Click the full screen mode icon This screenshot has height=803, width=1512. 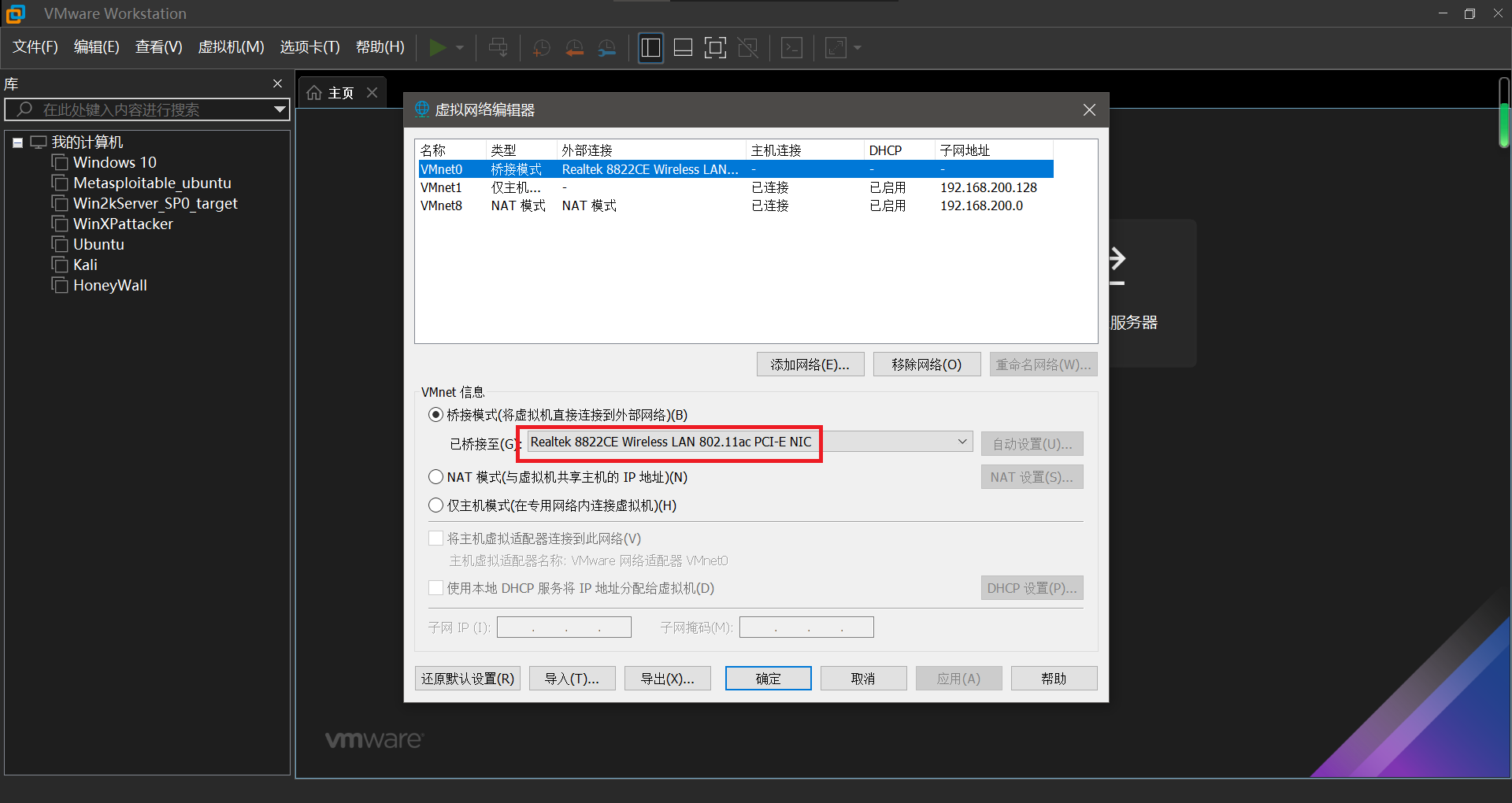(715, 48)
